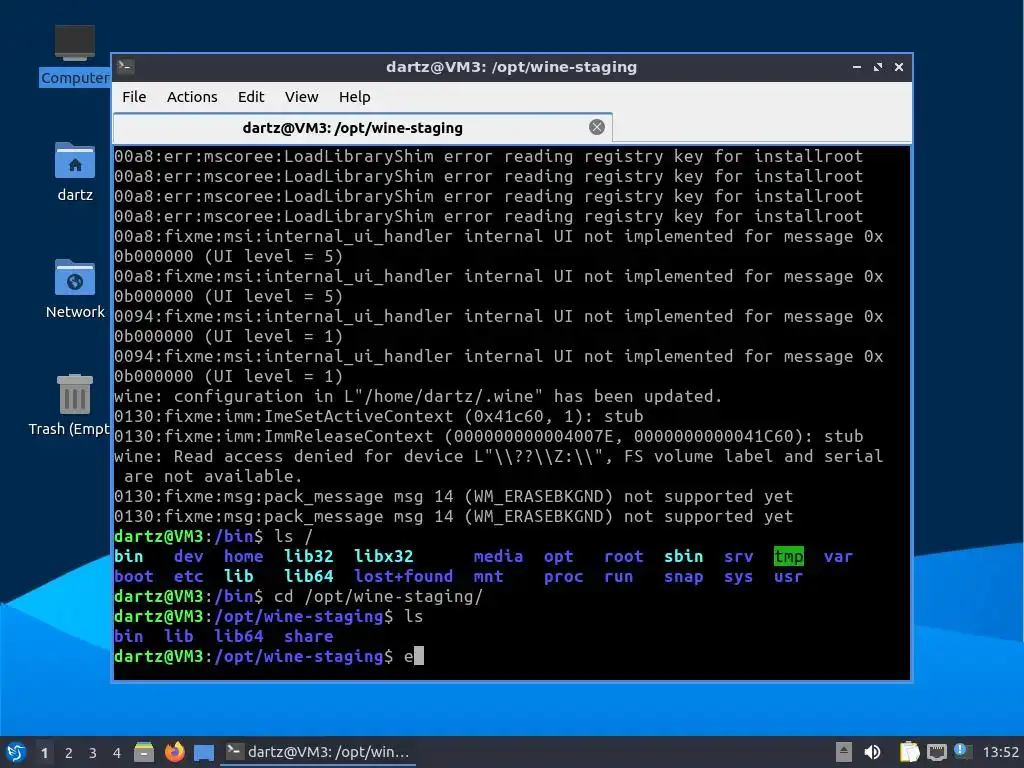Click 'lost+found' in the ls output
The image size is (1024, 768).
(x=404, y=577)
